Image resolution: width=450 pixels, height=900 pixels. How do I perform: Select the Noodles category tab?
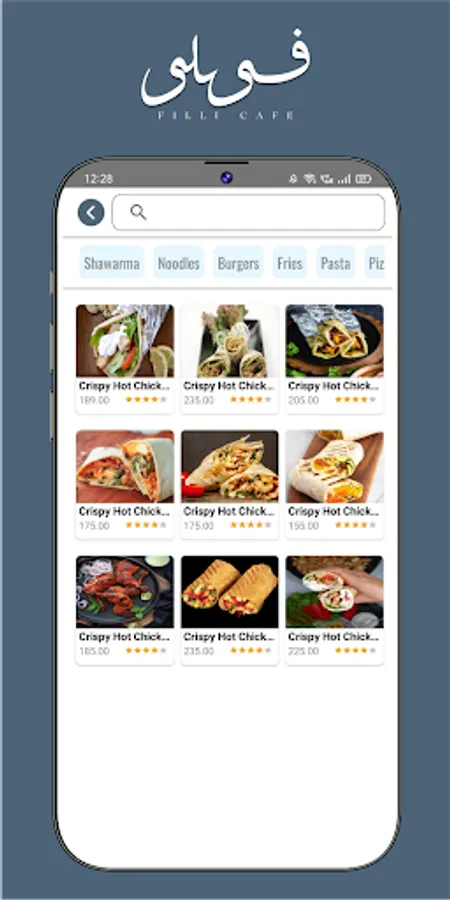click(x=179, y=264)
